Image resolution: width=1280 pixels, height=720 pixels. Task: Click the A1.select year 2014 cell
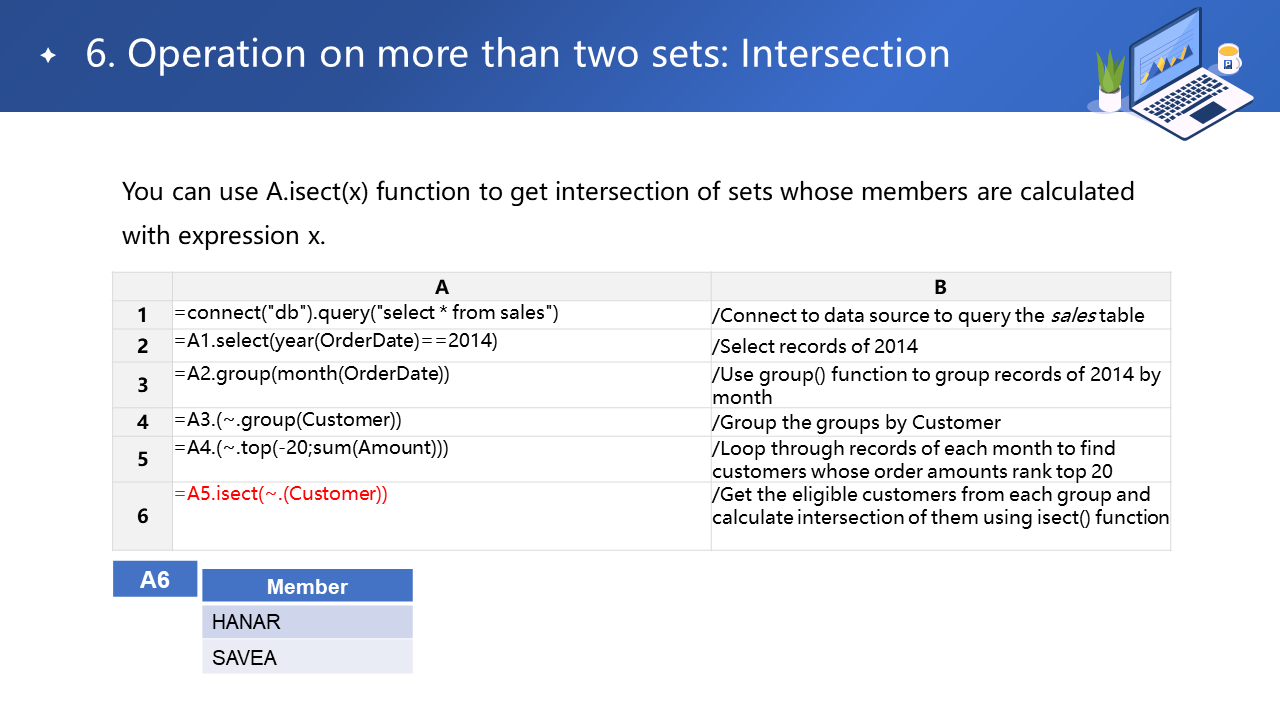coord(441,344)
